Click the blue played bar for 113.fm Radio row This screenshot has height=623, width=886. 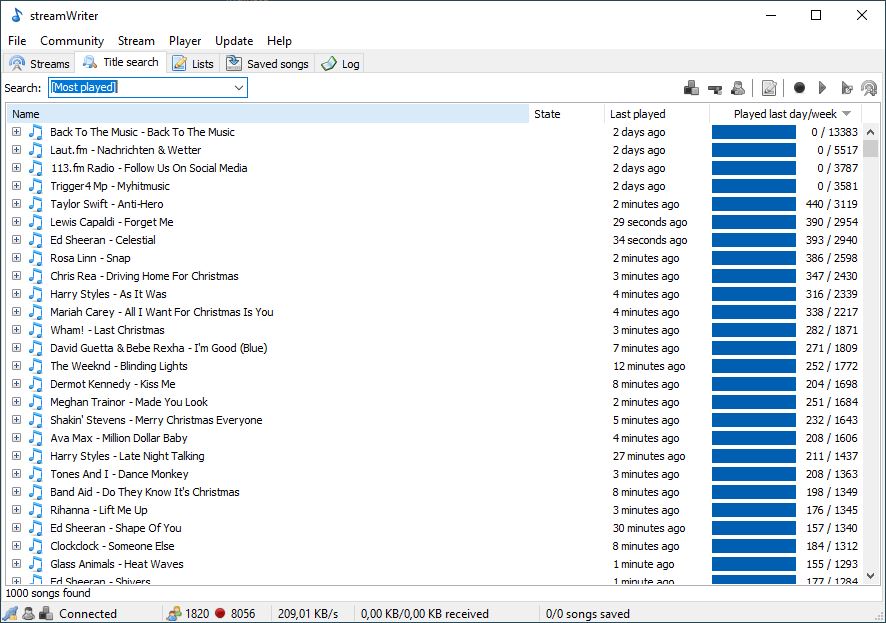point(754,168)
